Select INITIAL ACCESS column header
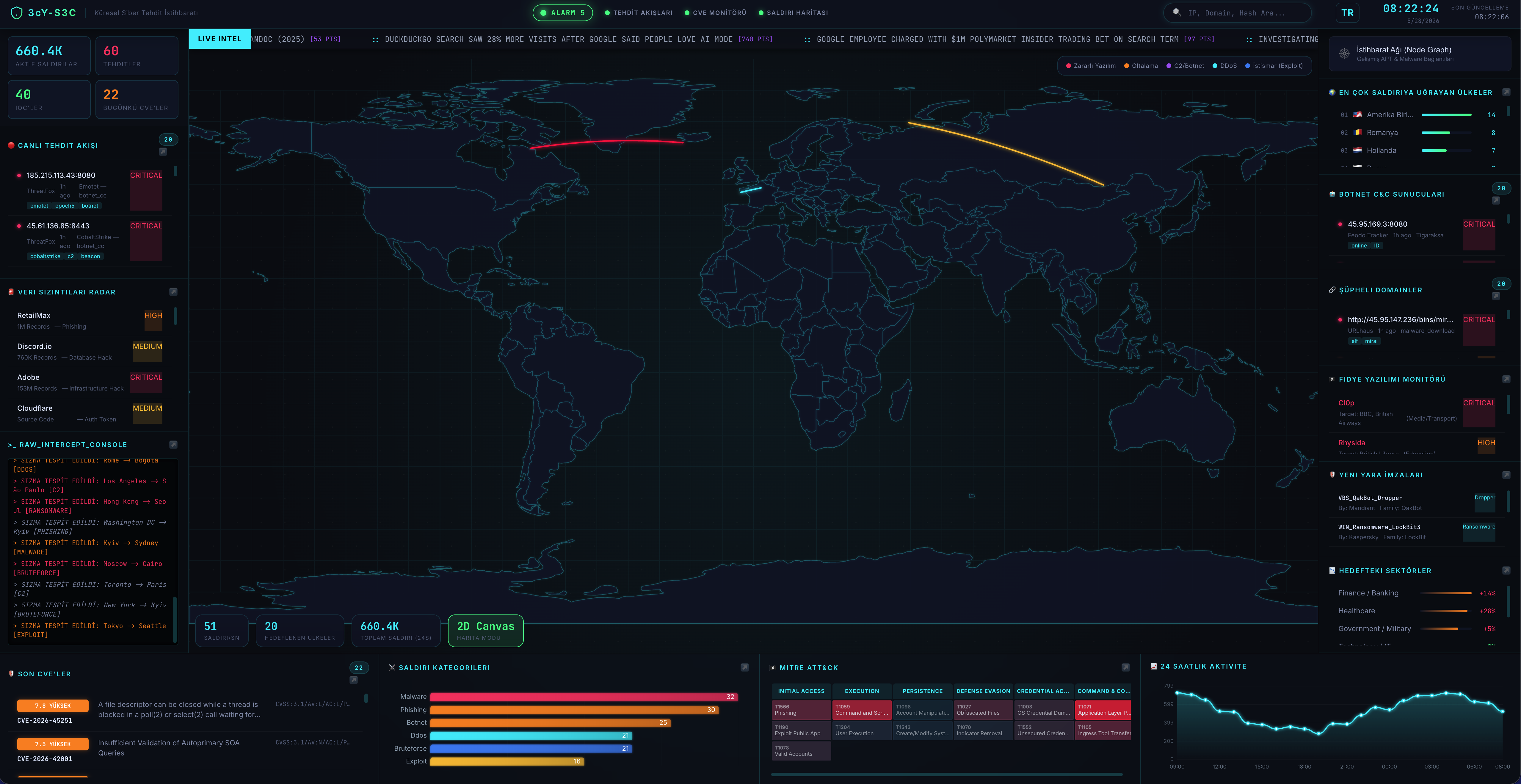1521x784 pixels. (x=801, y=691)
